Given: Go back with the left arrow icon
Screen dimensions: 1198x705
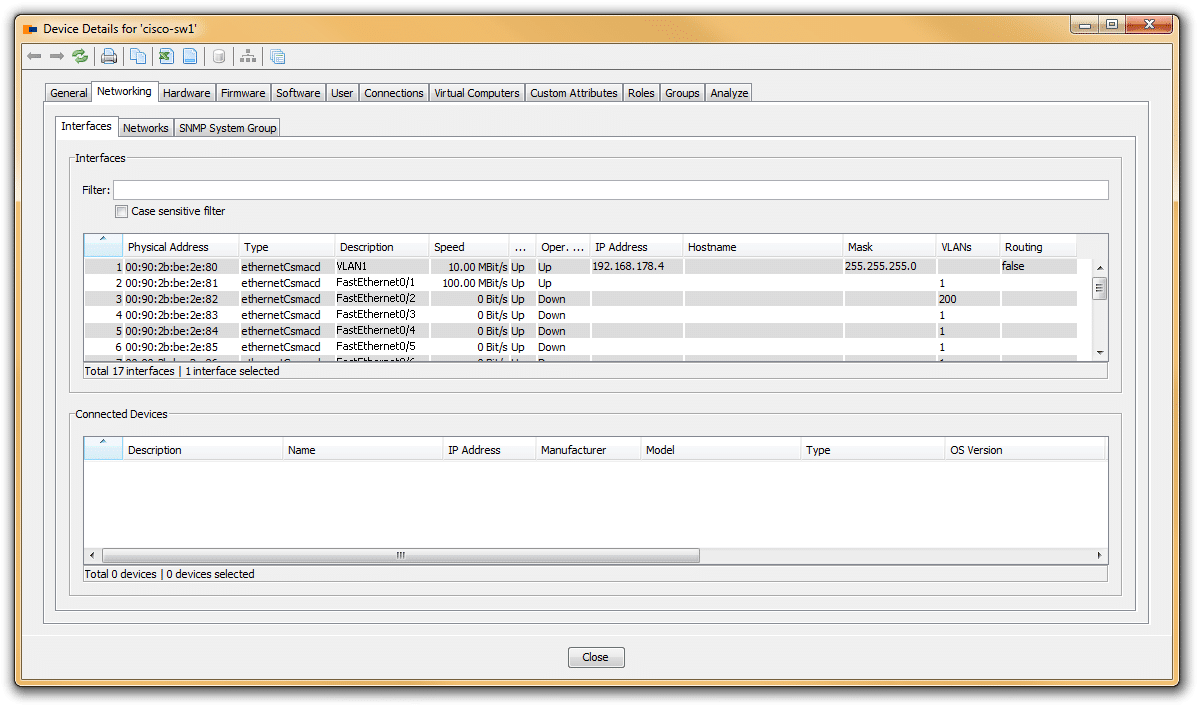Looking at the screenshot, I should point(34,56).
